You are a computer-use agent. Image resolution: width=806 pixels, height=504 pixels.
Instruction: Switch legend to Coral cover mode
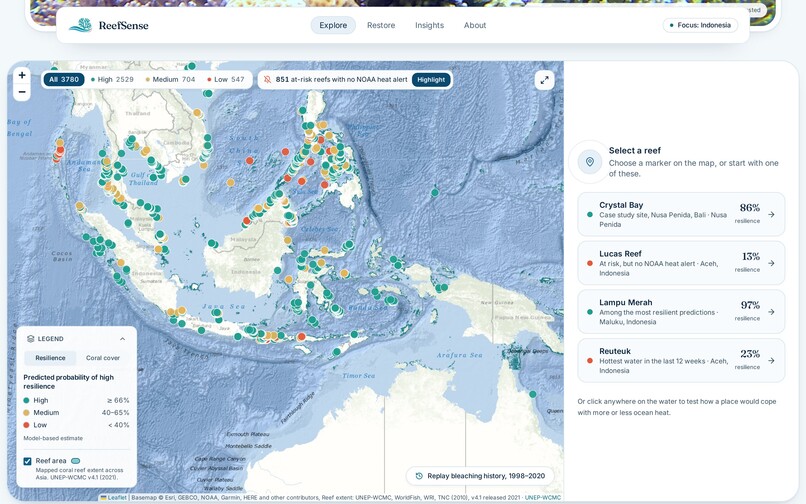click(x=103, y=358)
